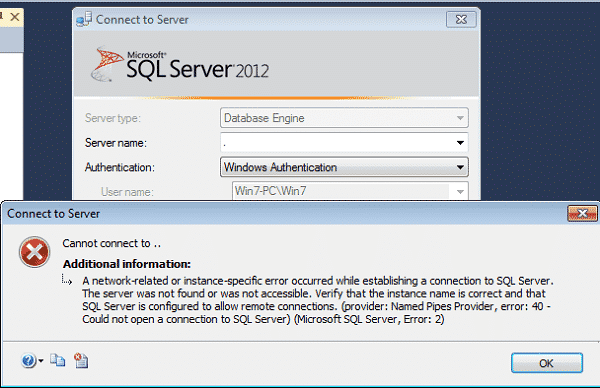Select the Windows Authentication combo box
600x388 pixels.
[344, 167]
